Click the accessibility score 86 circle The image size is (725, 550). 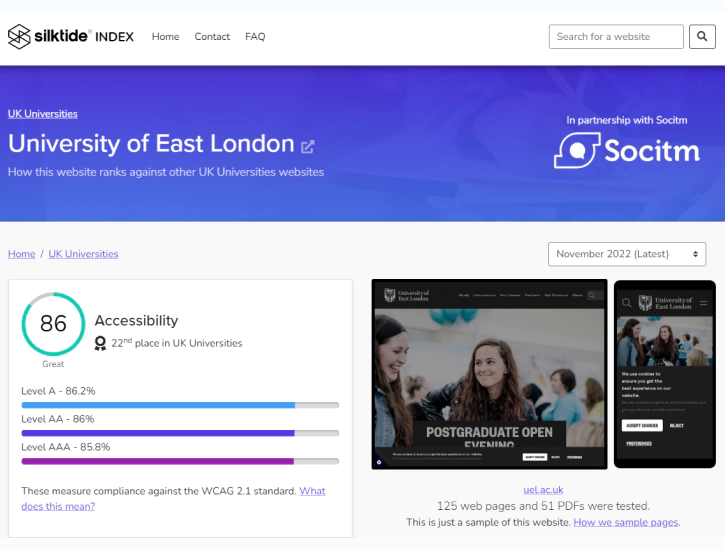click(53, 324)
